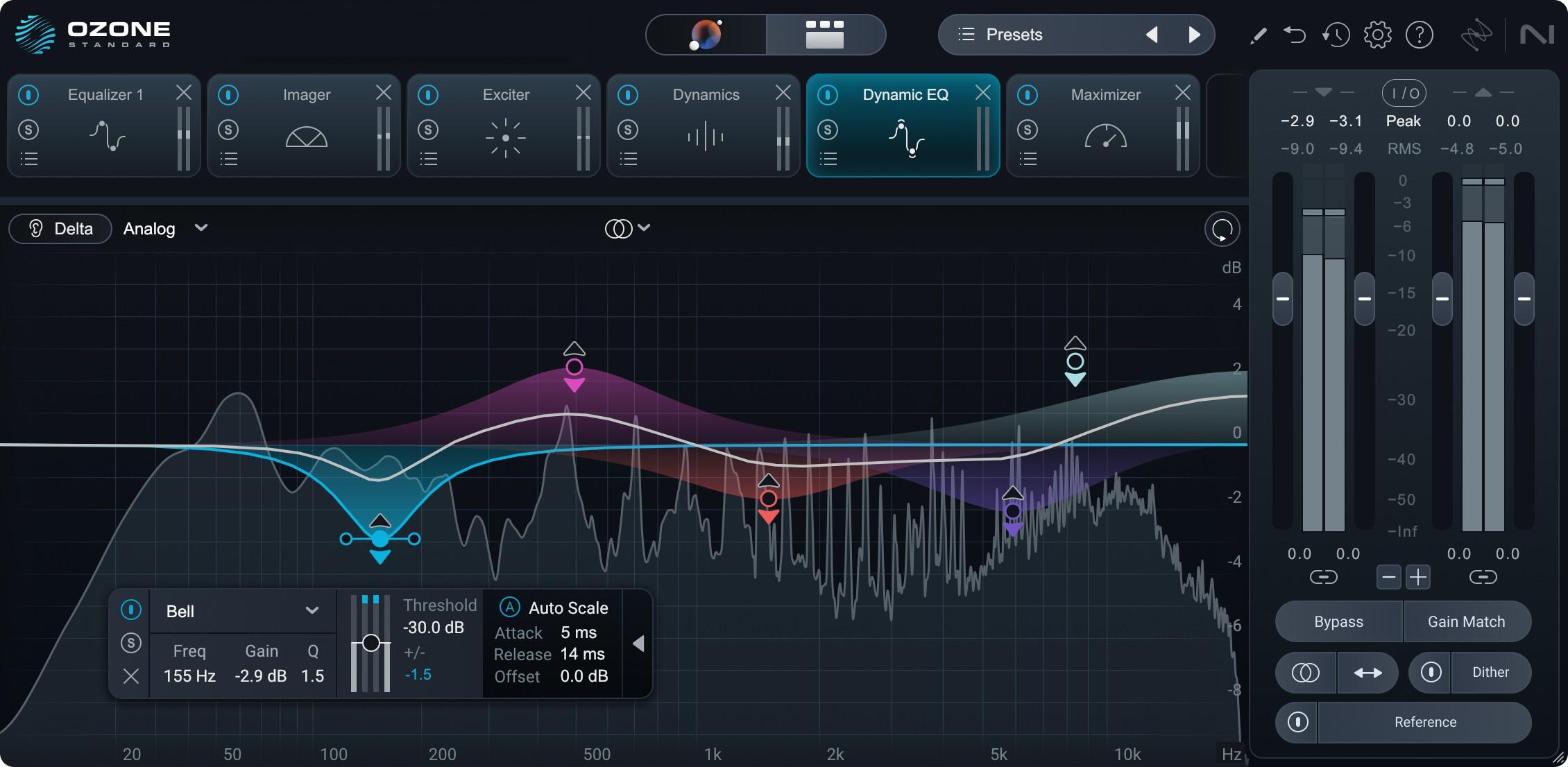Image resolution: width=1568 pixels, height=767 pixels.
Task: Switch to the Dynamics module
Action: [x=705, y=94]
